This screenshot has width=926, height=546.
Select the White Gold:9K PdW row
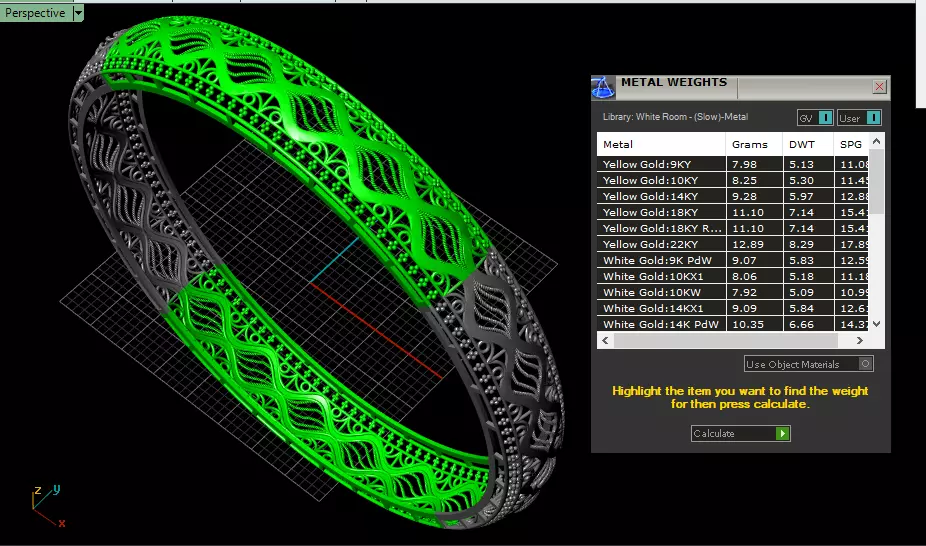point(732,260)
